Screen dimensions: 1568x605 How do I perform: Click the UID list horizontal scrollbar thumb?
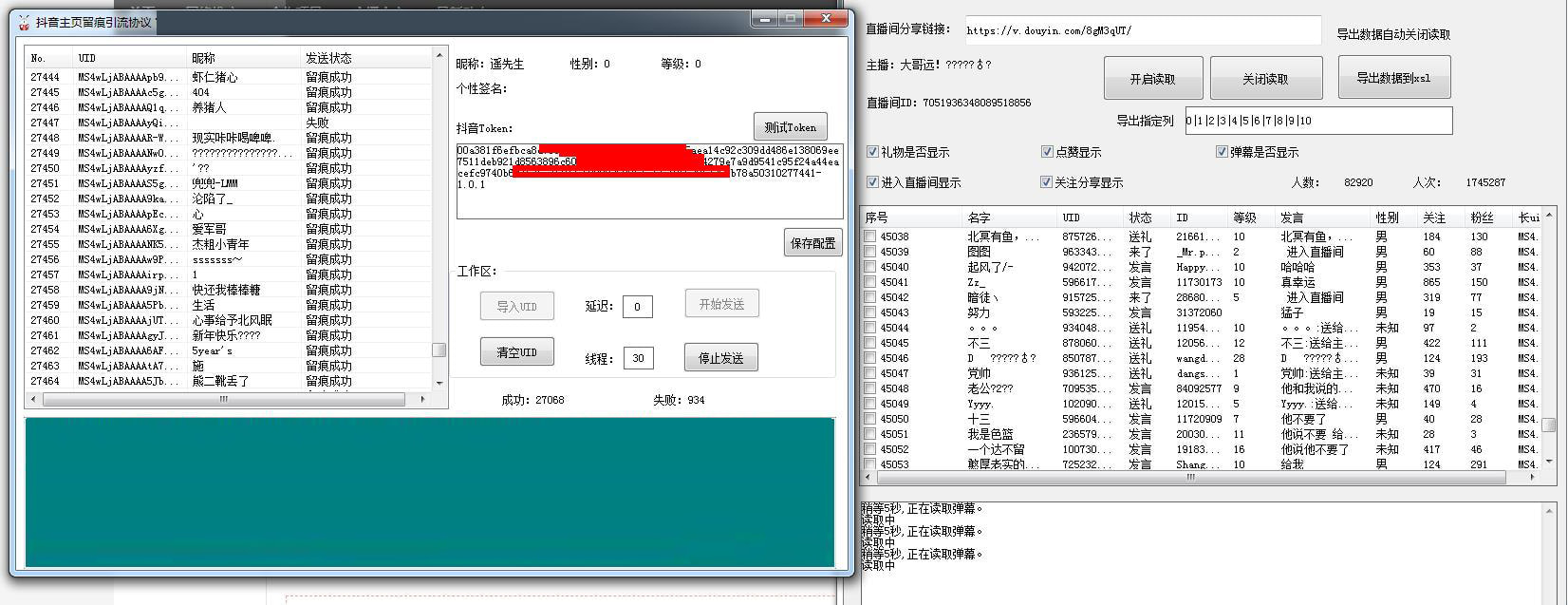pos(224,400)
